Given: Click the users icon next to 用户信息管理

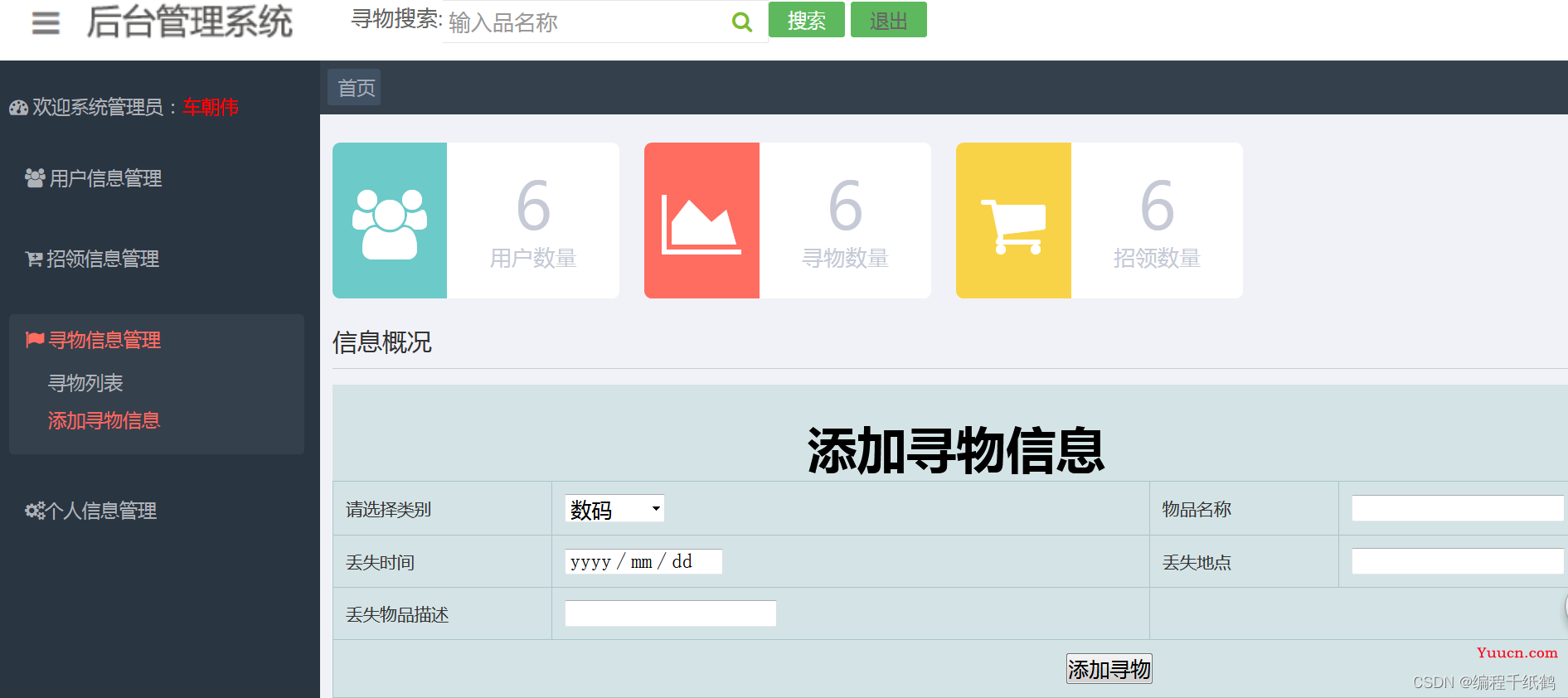Looking at the screenshot, I should 35,178.
